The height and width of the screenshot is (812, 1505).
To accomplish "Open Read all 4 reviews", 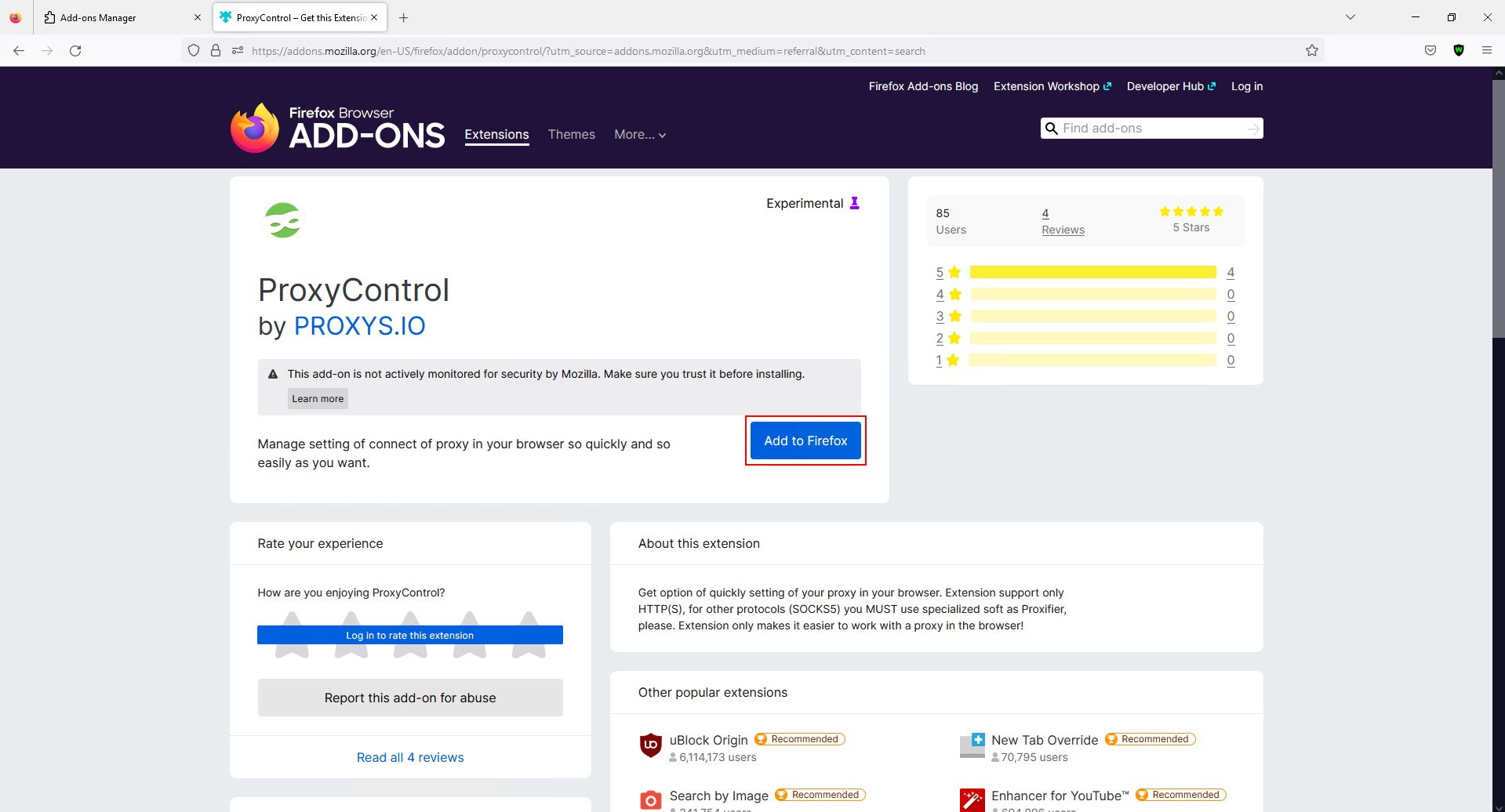I will click(x=410, y=757).
